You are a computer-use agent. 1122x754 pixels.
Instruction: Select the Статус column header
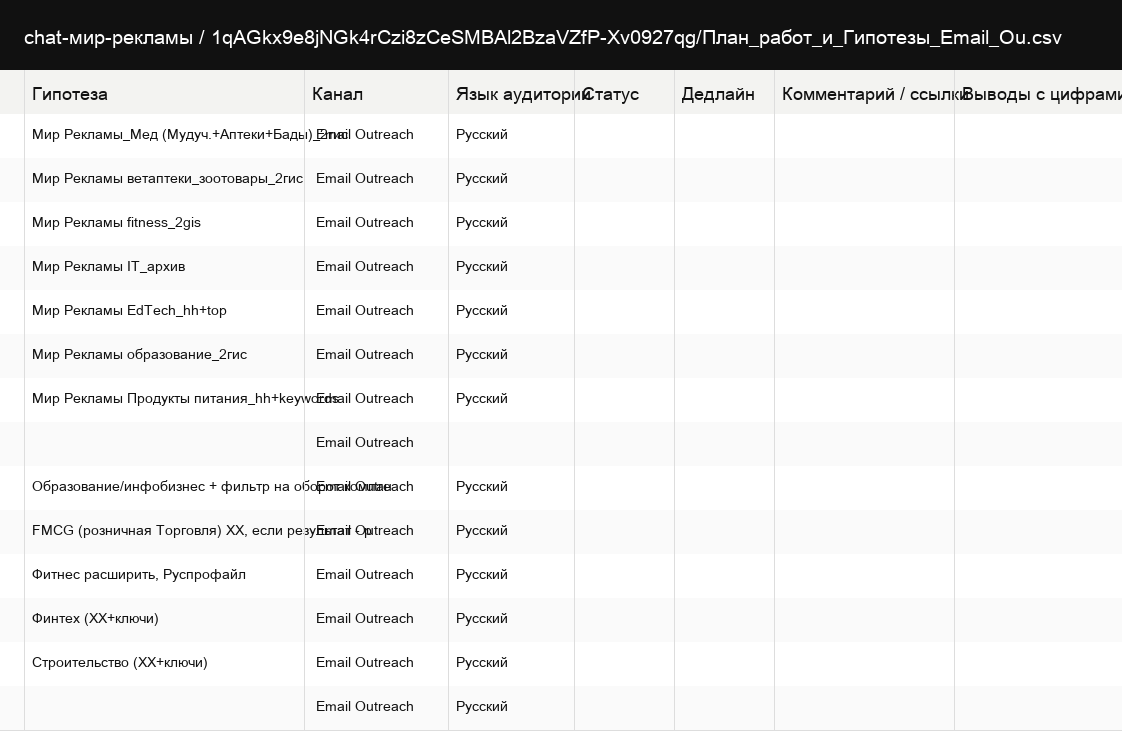(625, 94)
